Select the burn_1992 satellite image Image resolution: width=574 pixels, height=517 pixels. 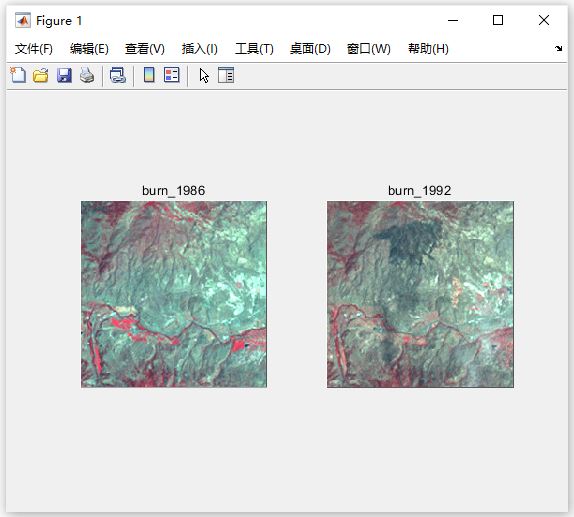[420, 294]
